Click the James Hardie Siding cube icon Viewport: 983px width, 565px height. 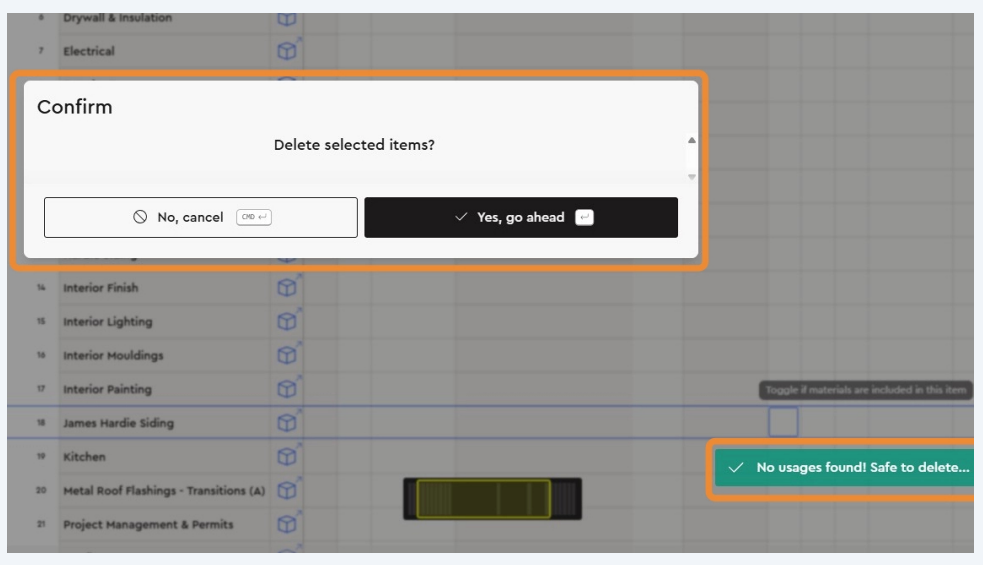tap(287, 423)
